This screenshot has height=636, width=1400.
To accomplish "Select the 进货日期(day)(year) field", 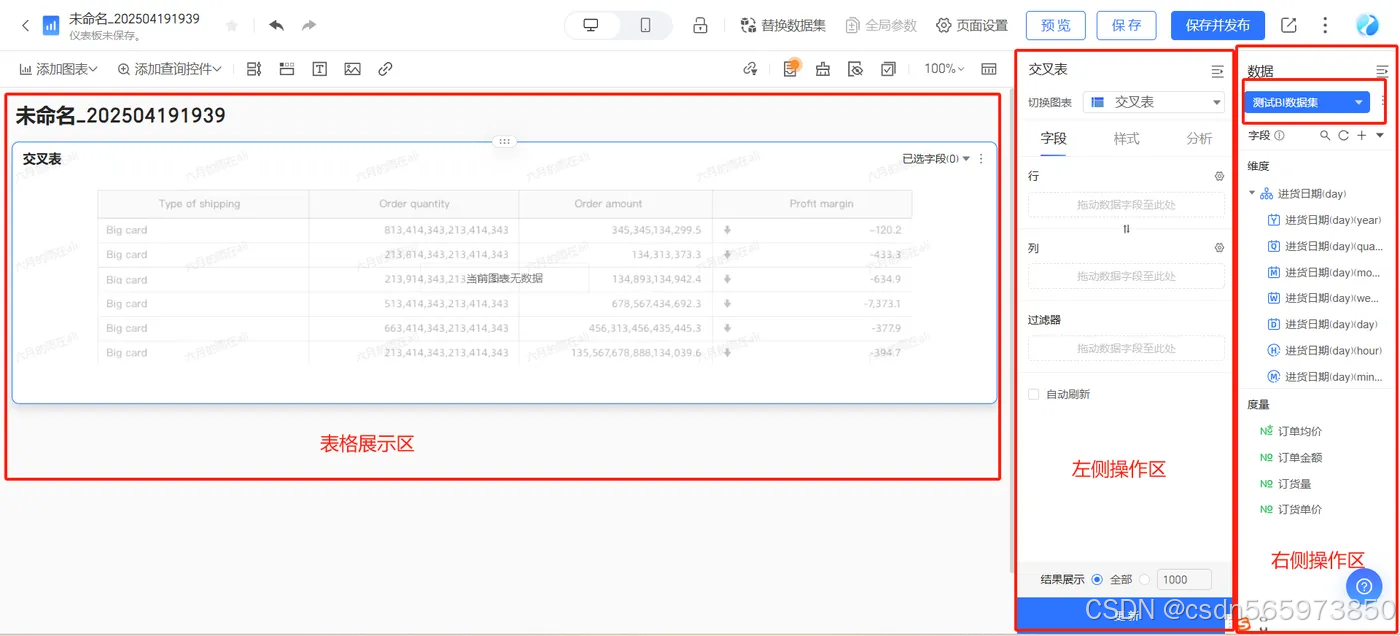I will click(x=1333, y=220).
